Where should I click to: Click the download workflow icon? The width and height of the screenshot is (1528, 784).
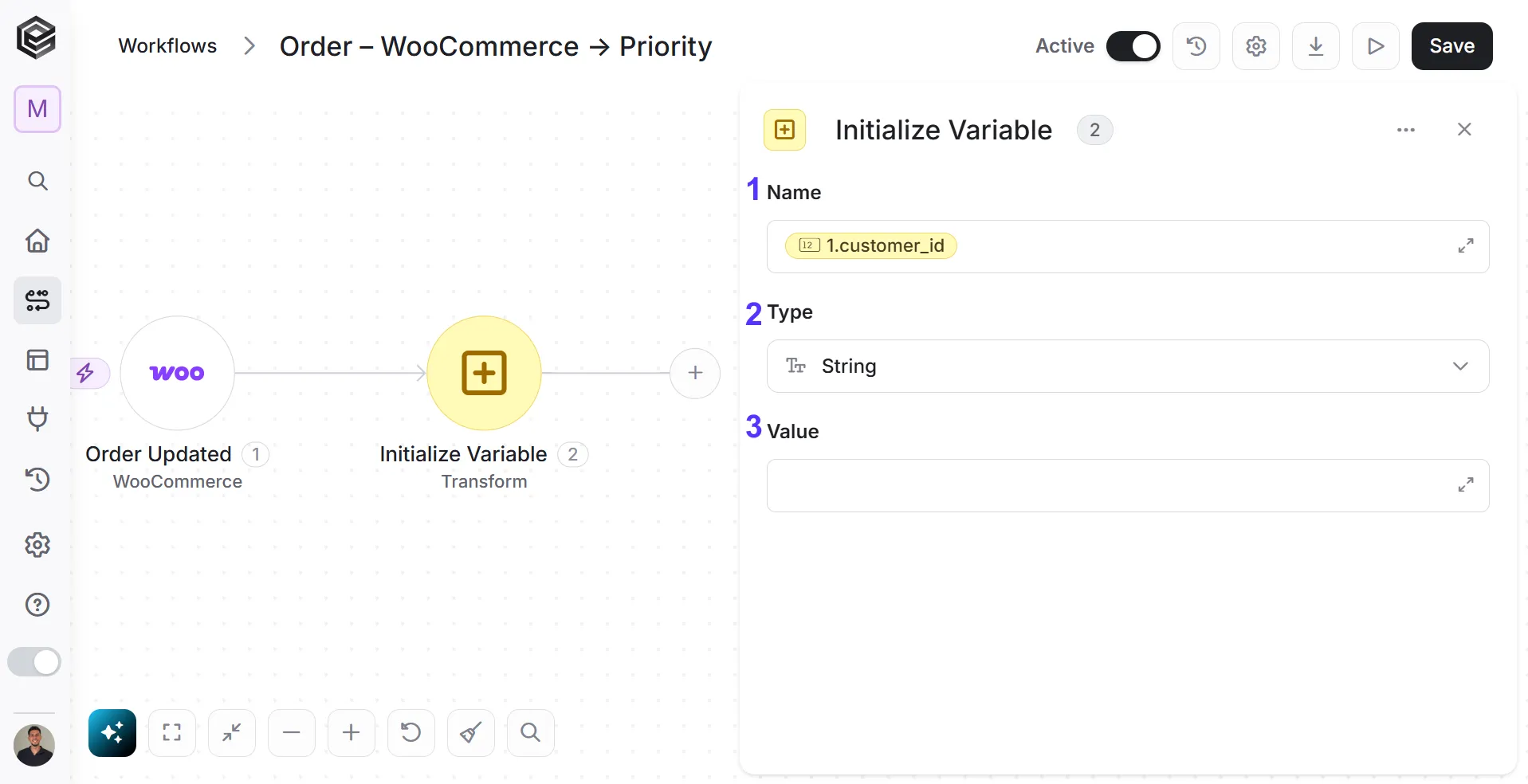pos(1316,46)
